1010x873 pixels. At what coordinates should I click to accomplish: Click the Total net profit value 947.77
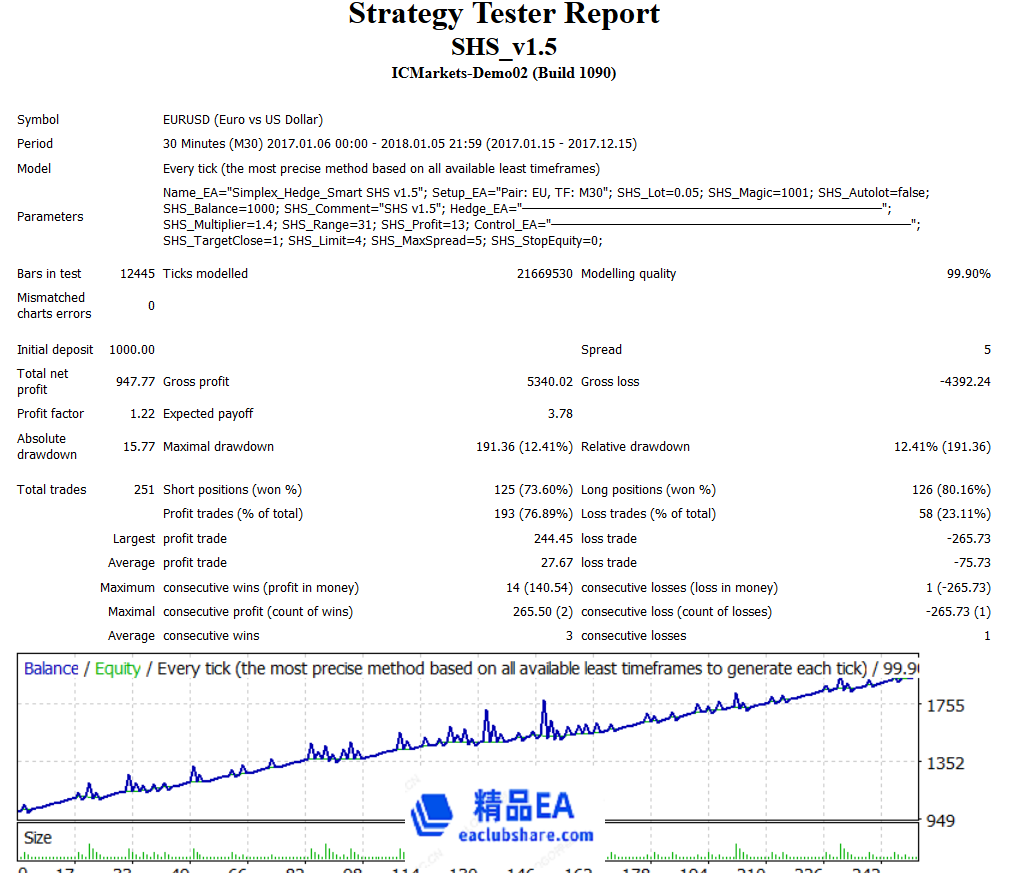coord(137,381)
